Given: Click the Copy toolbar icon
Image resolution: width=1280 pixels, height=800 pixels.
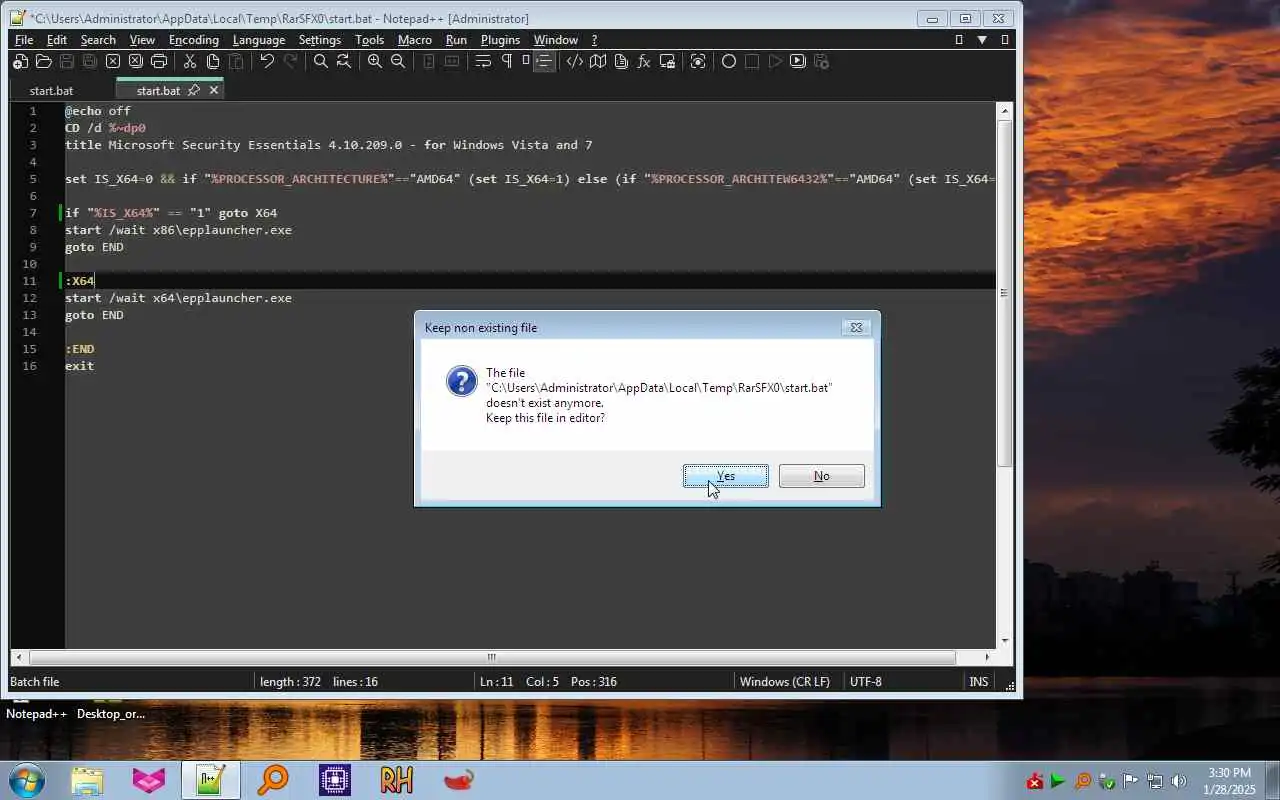Looking at the screenshot, I should tap(213, 61).
